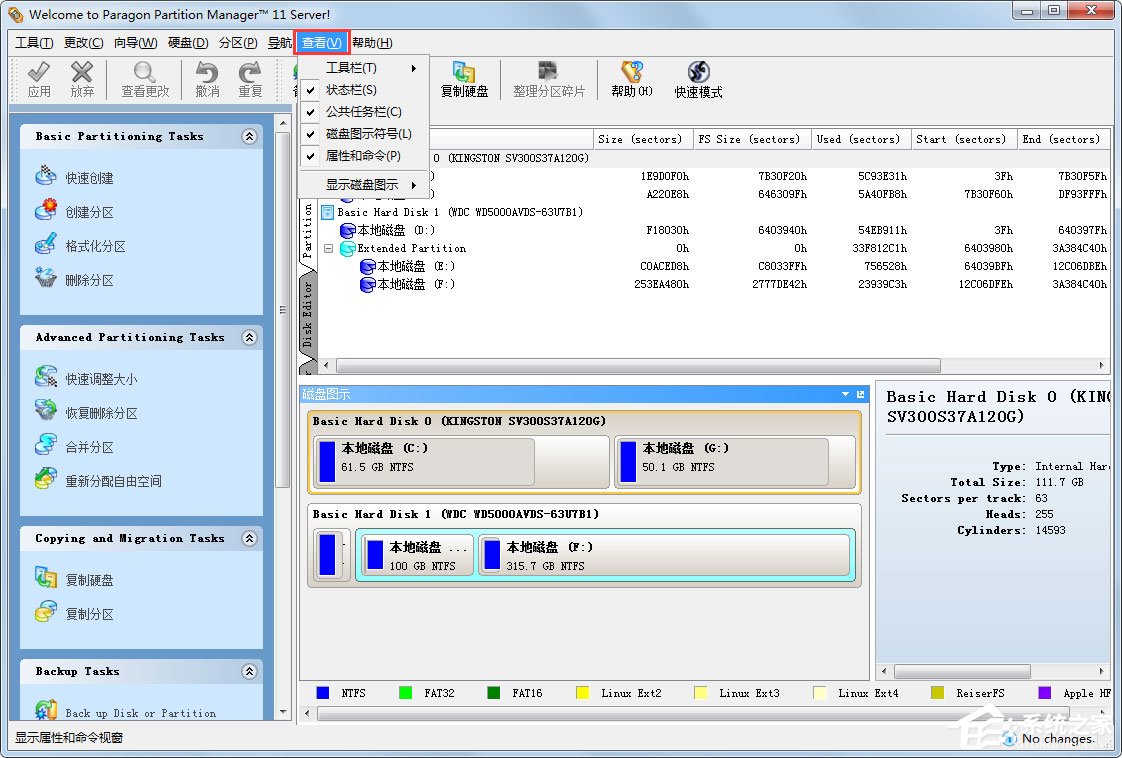Select the Local Disk (E:) icon in partition list
The image size is (1122, 758).
click(x=368, y=266)
